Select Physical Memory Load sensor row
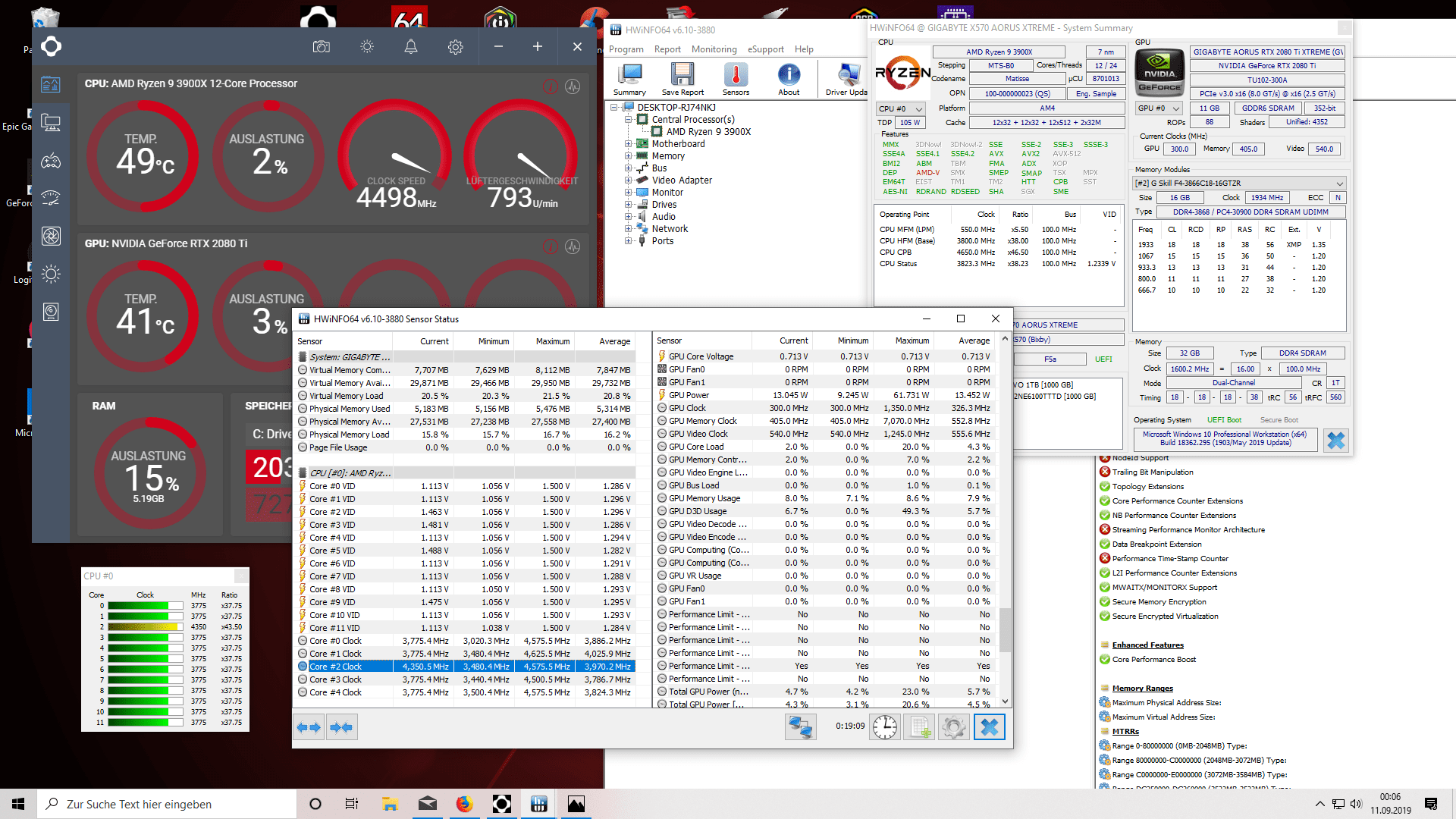Screen dimensions: 1456x819 [x=466, y=435]
